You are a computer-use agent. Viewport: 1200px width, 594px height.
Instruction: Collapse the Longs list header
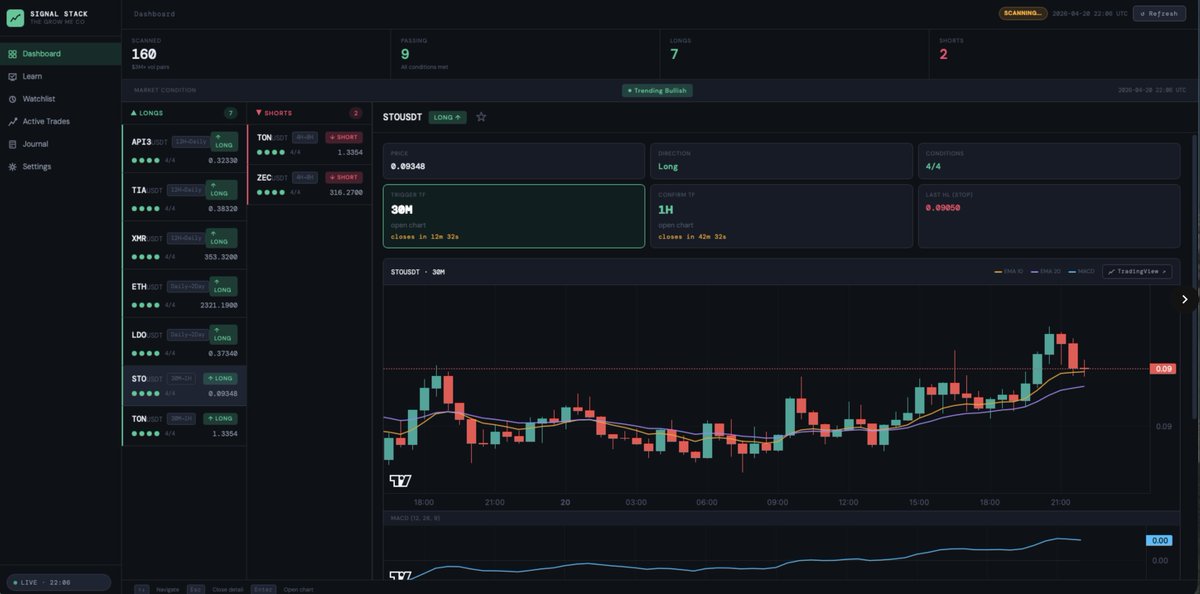pyautogui.click(x=151, y=113)
